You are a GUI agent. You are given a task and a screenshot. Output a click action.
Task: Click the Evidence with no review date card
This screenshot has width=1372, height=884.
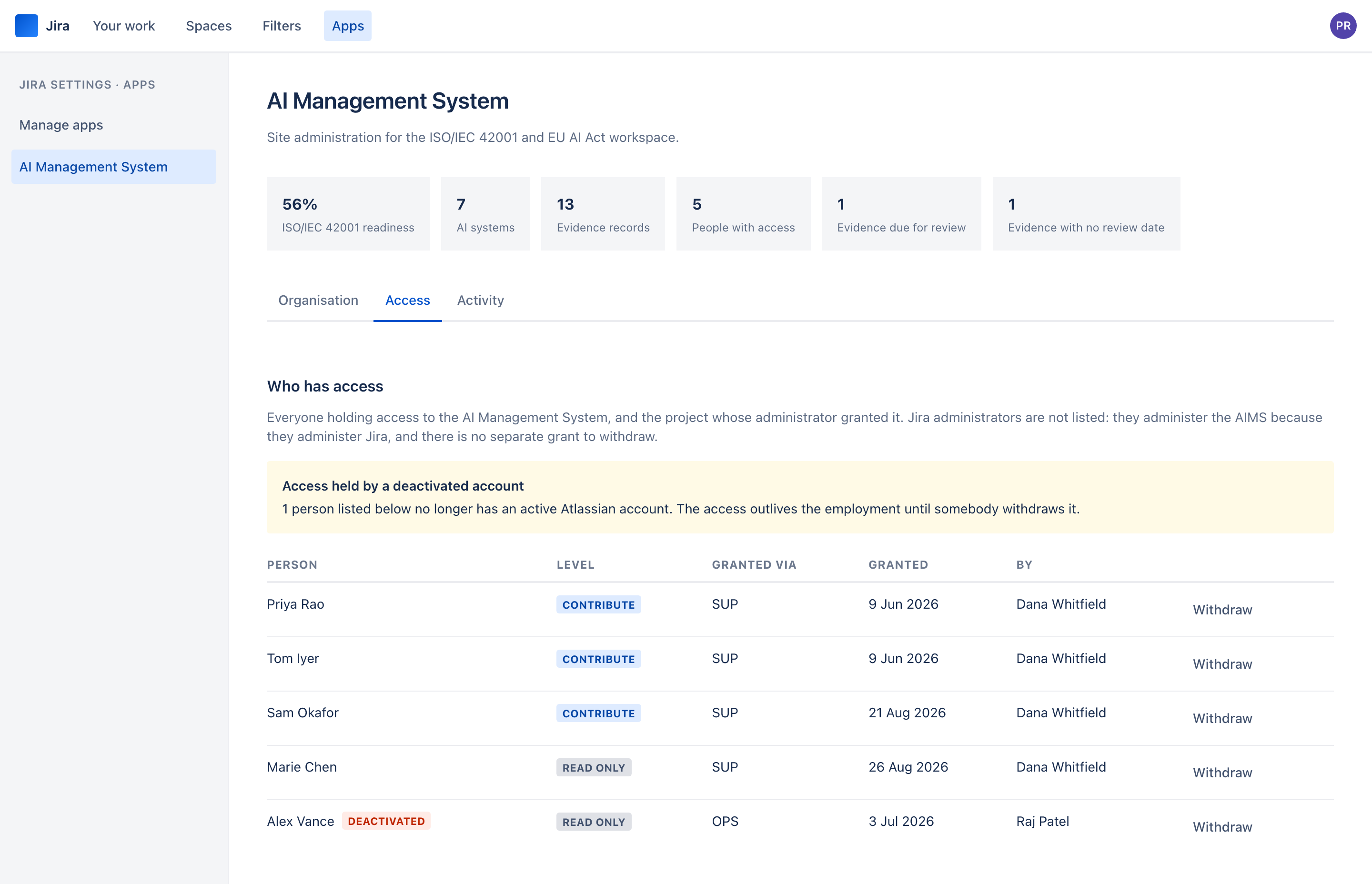click(x=1086, y=214)
